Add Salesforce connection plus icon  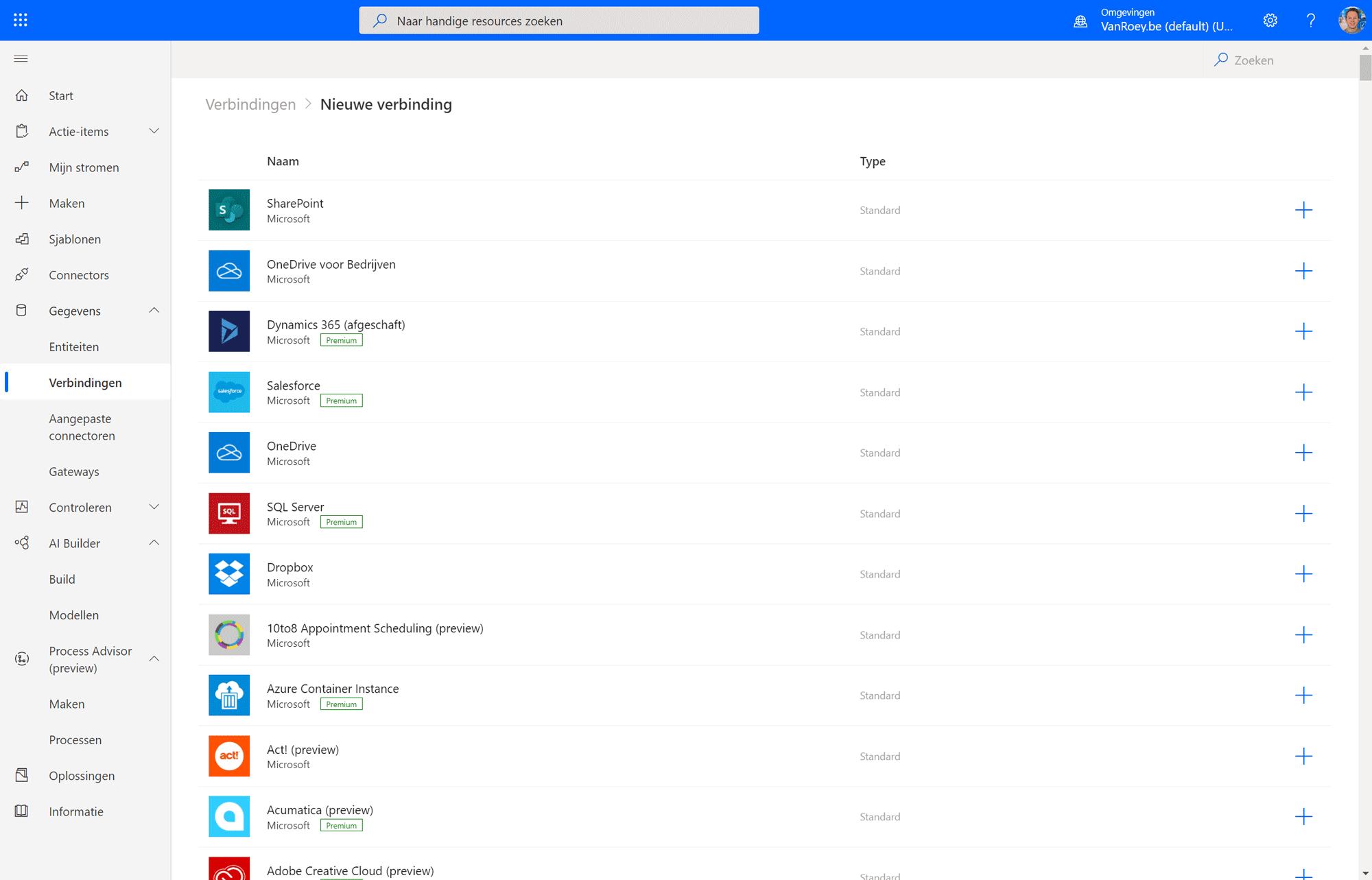tap(1303, 392)
